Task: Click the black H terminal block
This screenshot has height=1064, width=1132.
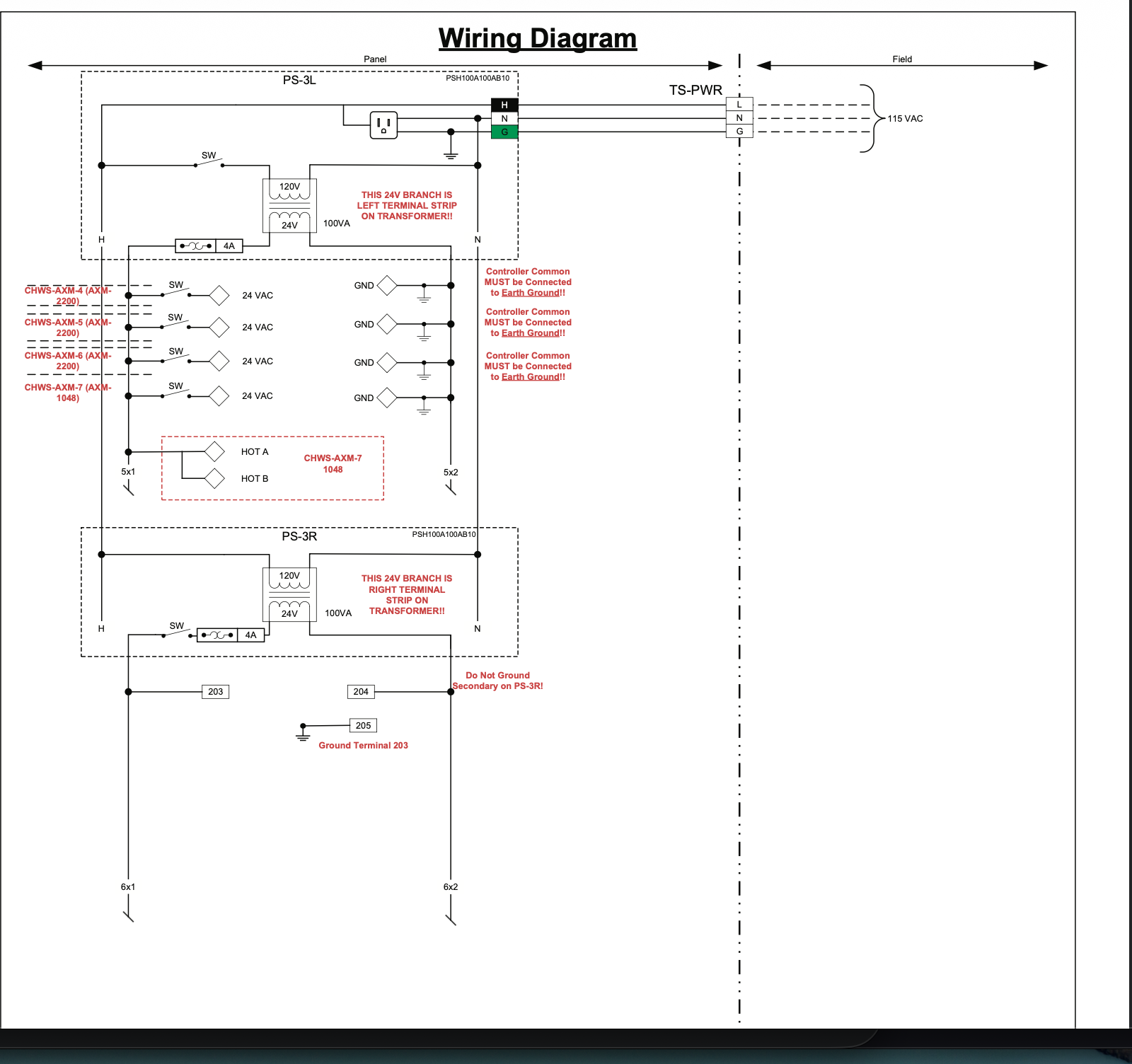Action: (x=504, y=105)
